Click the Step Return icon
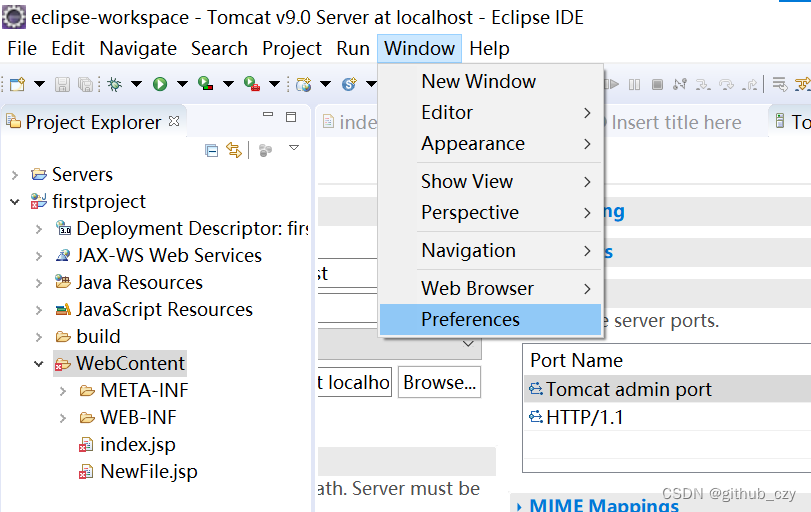 click(x=749, y=84)
